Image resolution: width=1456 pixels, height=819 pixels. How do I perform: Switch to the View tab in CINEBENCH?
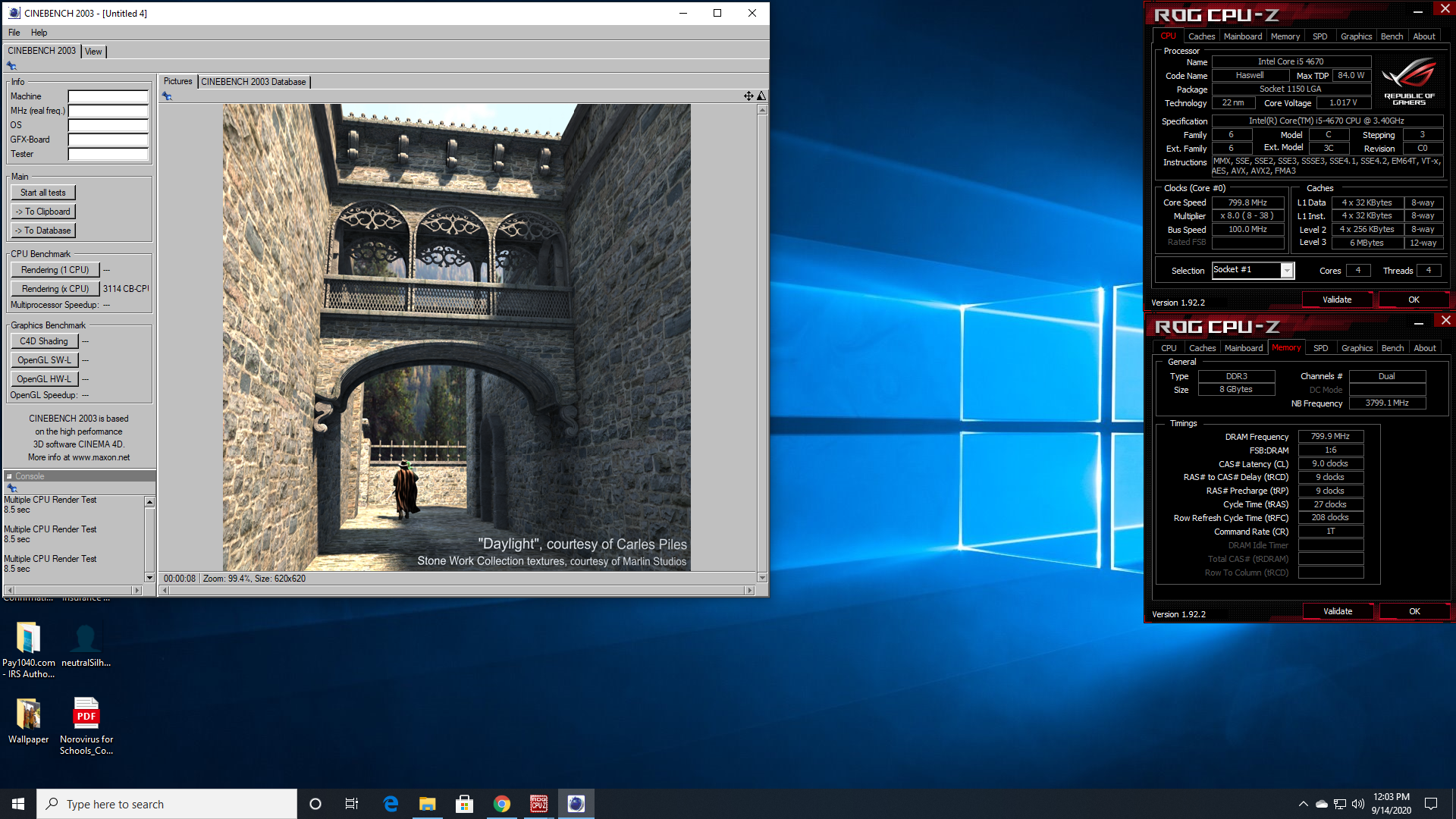coord(93,52)
